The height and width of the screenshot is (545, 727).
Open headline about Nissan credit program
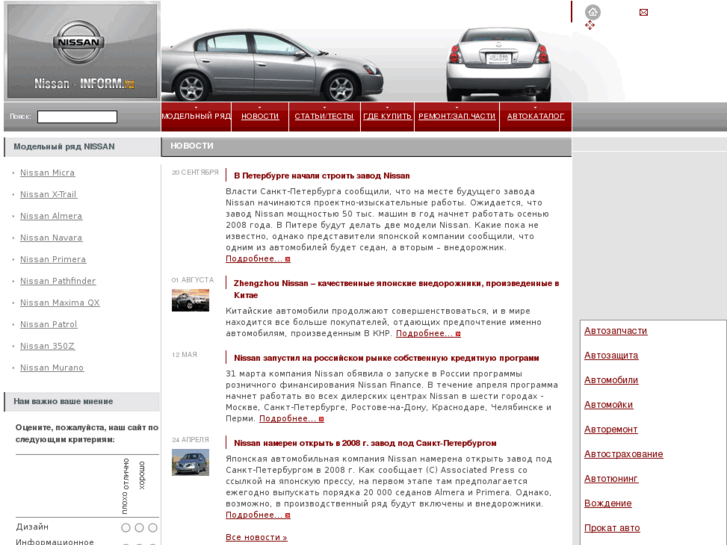pos(386,358)
